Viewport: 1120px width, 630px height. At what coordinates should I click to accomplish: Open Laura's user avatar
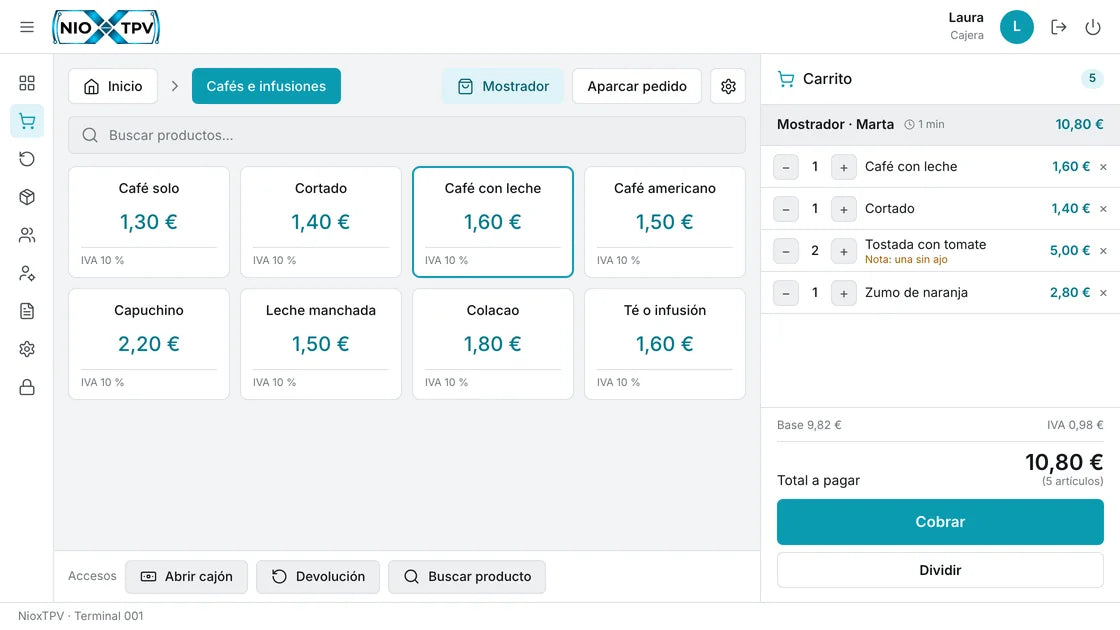pyautogui.click(x=1016, y=27)
